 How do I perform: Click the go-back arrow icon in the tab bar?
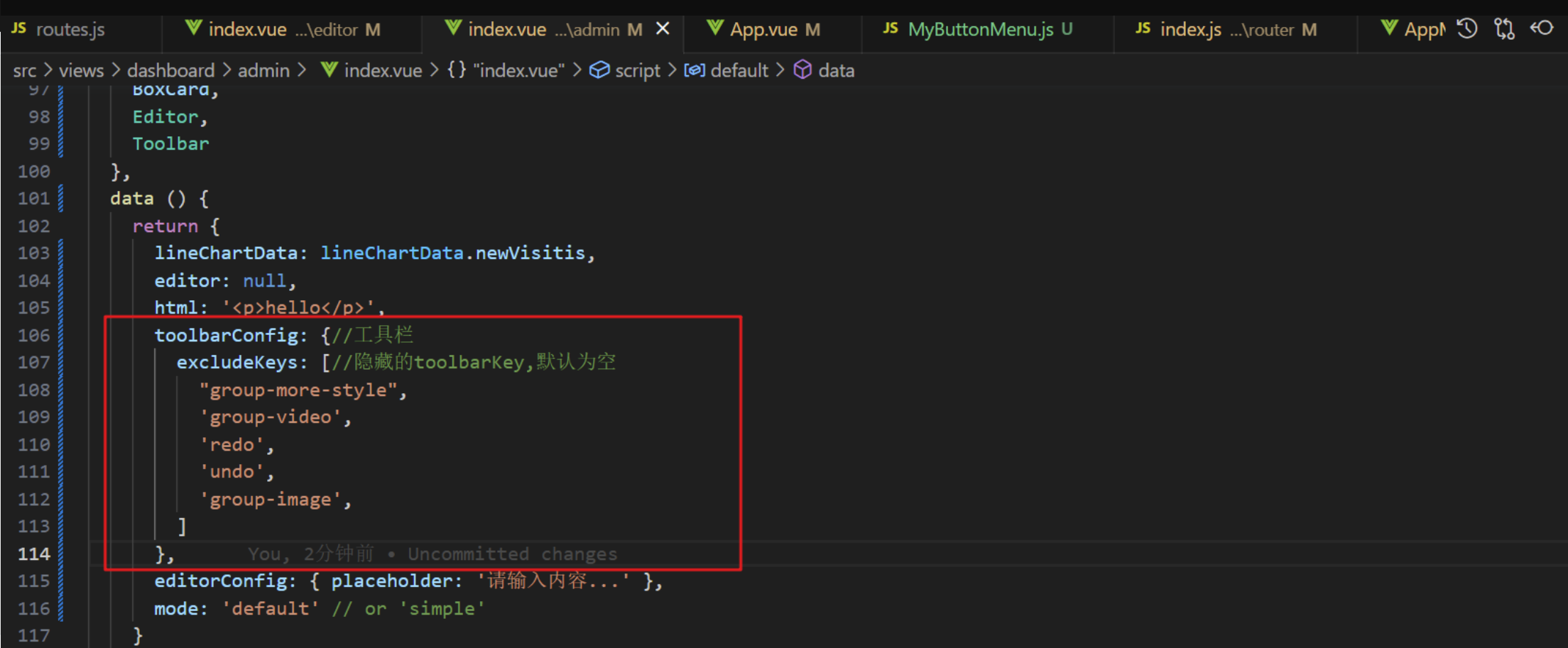pos(1542,29)
